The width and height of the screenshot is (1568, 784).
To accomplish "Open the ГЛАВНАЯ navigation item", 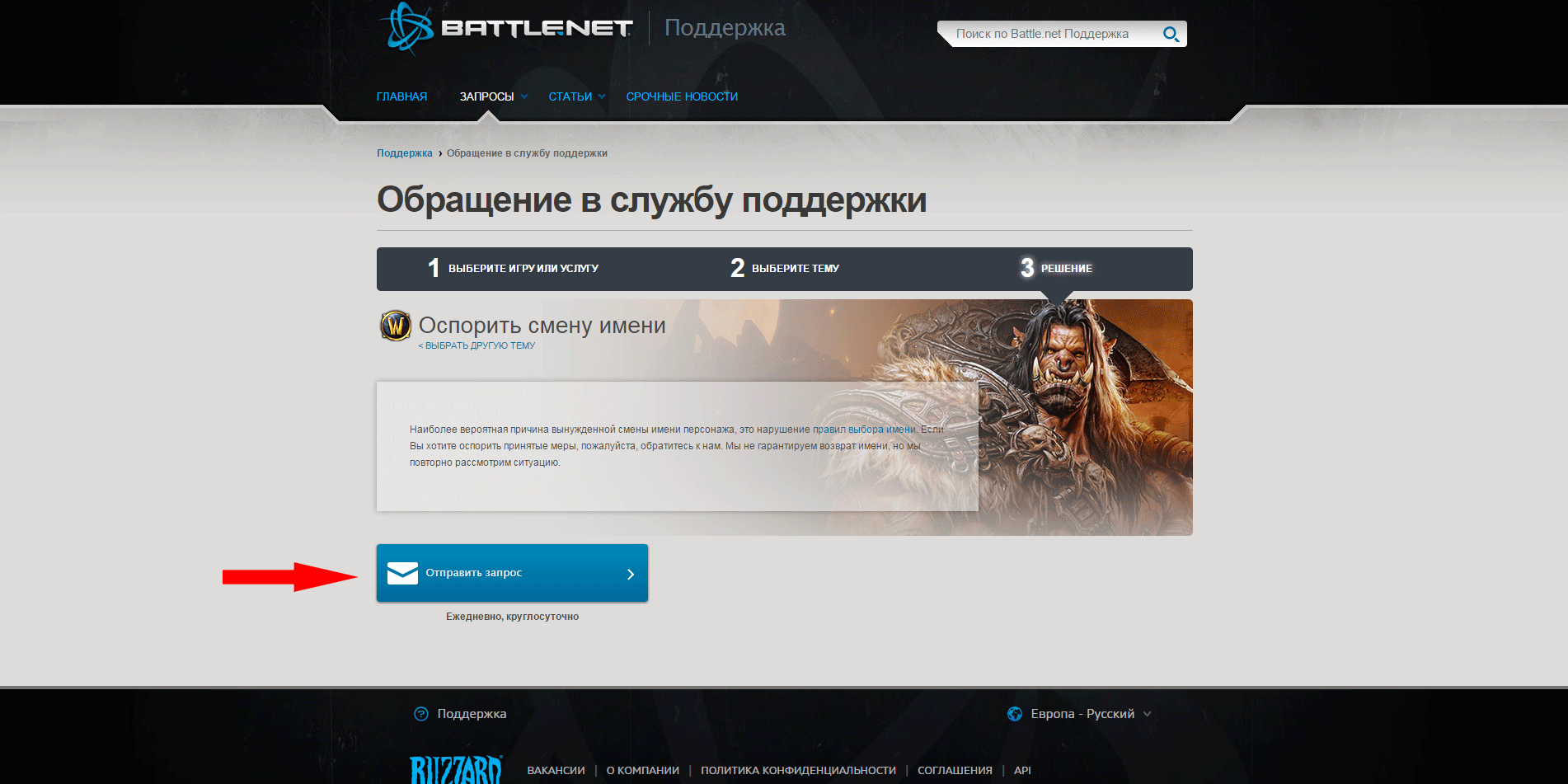I will tap(401, 96).
